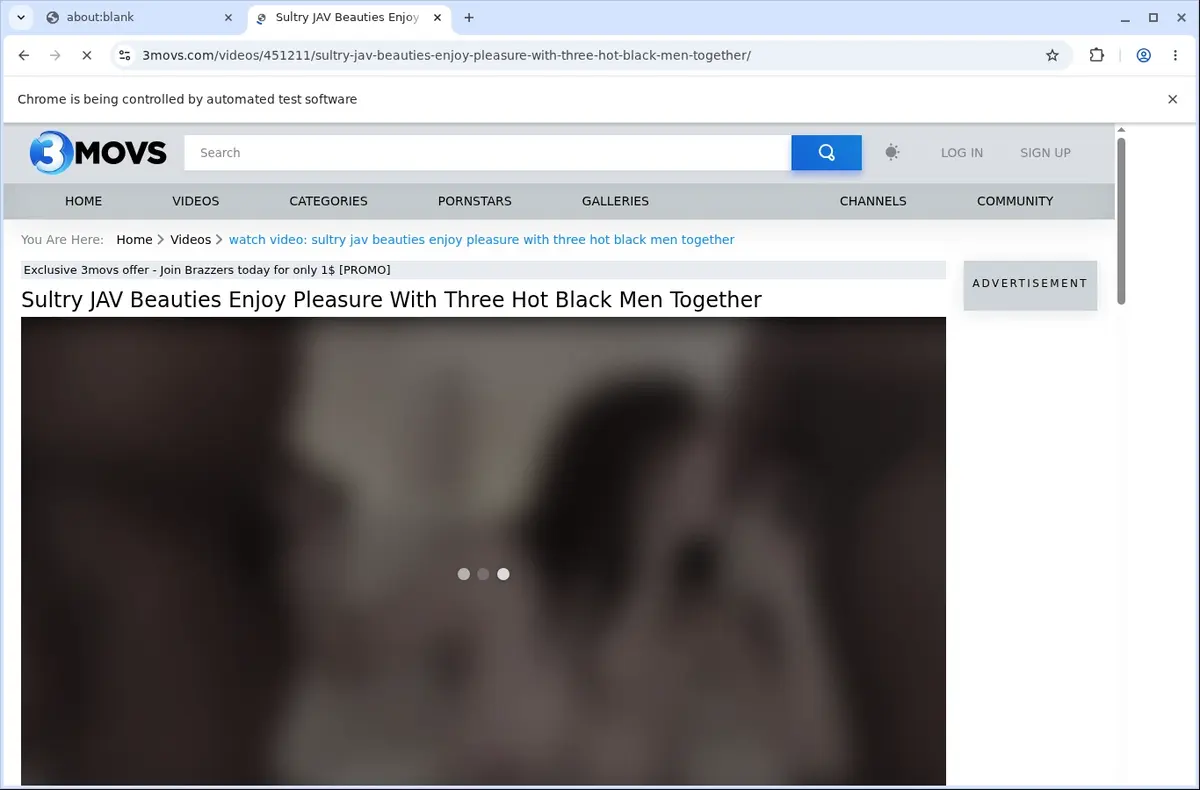This screenshot has height=790, width=1200.
Task: Click the address bar URL text
Action: pyautogui.click(x=446, y=56)
